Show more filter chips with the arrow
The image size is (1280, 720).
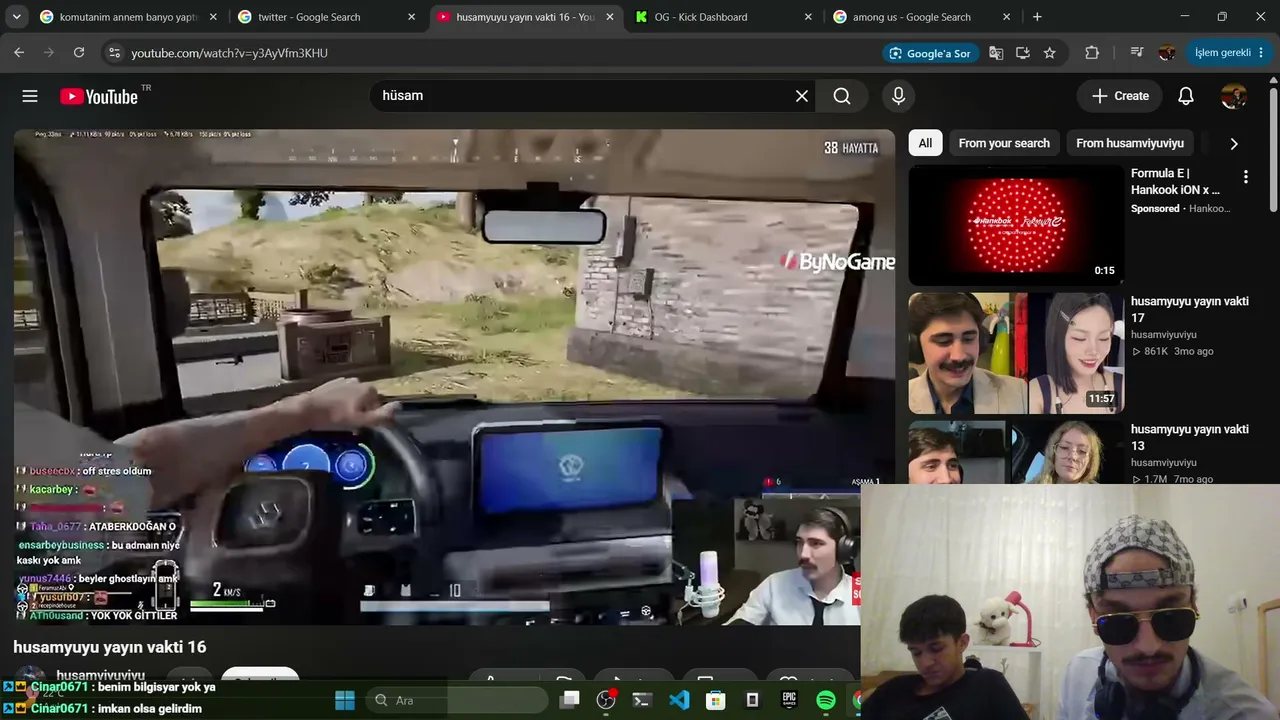click(x=1234, y=143)
